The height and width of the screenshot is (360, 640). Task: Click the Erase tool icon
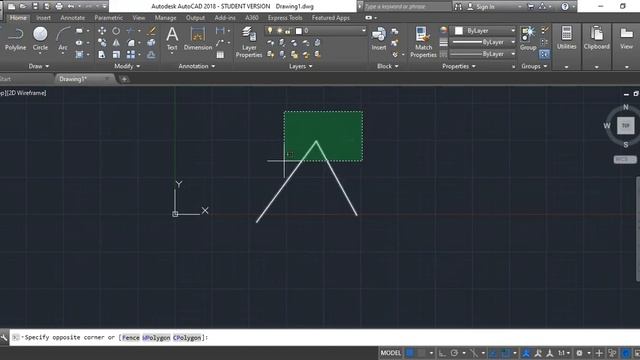[x=151, y=31]
